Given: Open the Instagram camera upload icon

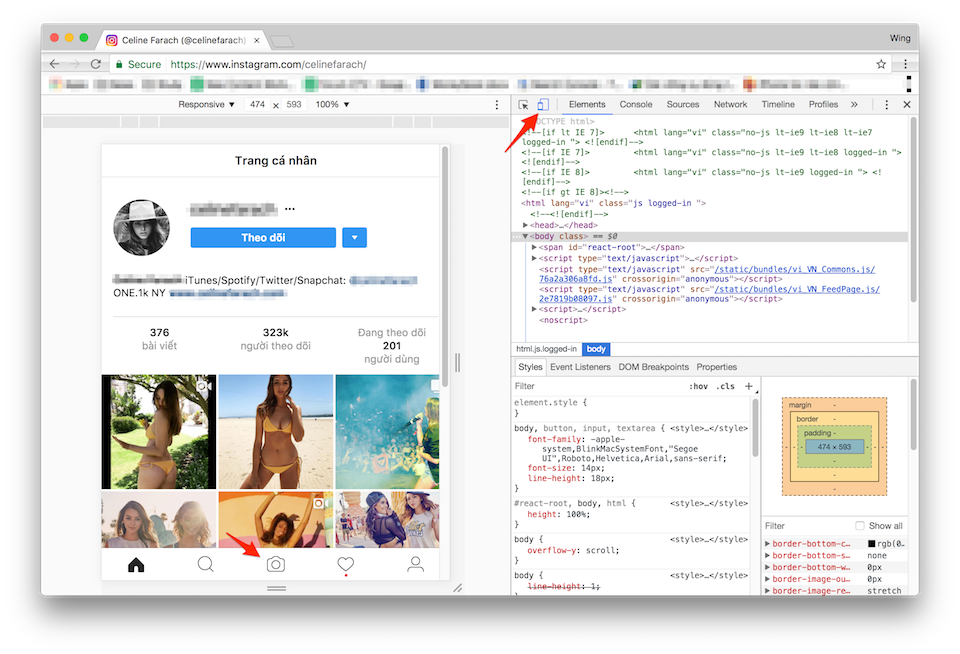Looking at the screenshot, I should 276,564.
